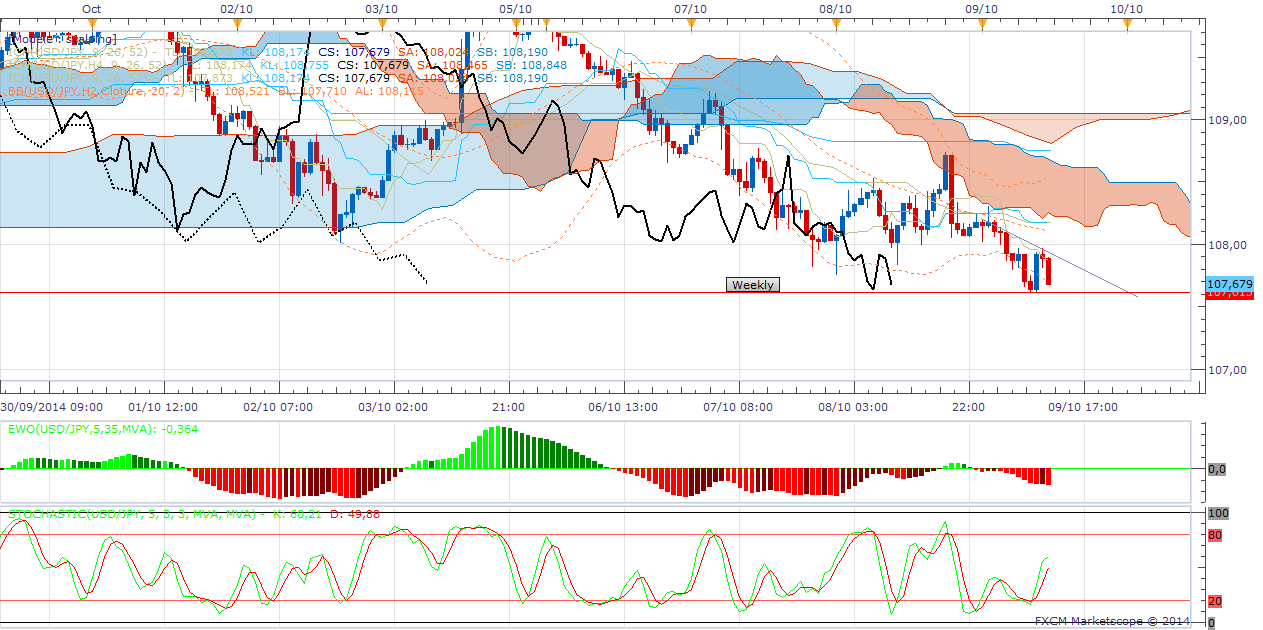Image resolution: width=1263 pixels, height=630 pixels.
Task: Click the stochastic 80 level label
Action: pos(1216,535)
